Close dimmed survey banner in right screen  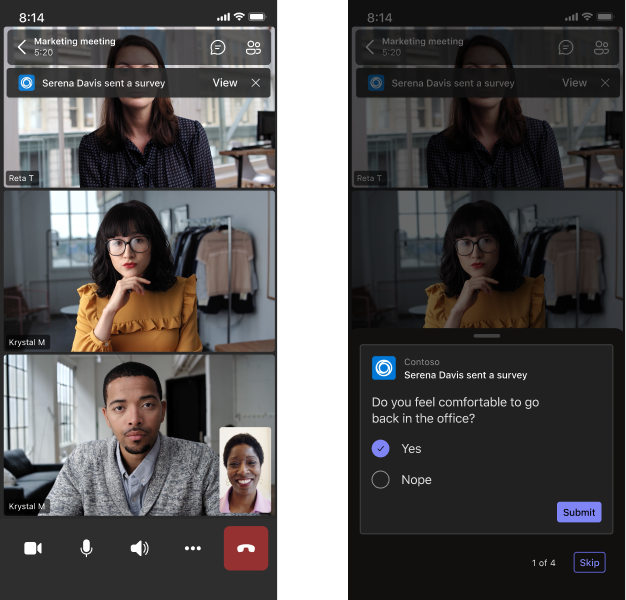coord(605,83)
